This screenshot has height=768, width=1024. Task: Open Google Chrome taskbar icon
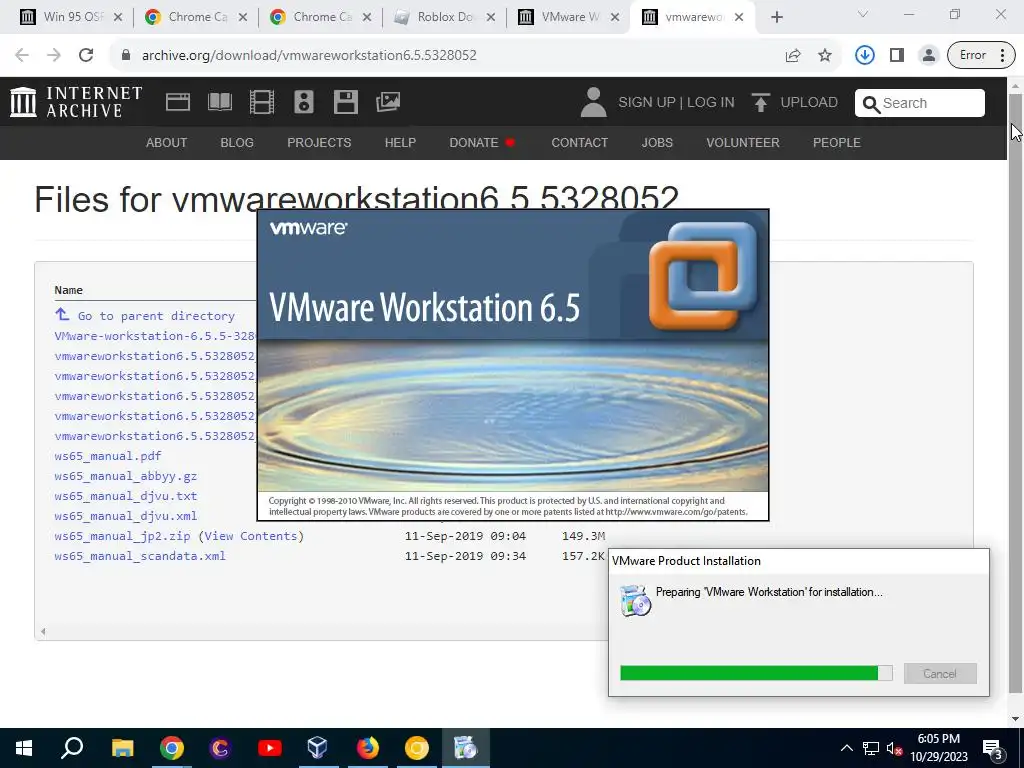[171, 748]
